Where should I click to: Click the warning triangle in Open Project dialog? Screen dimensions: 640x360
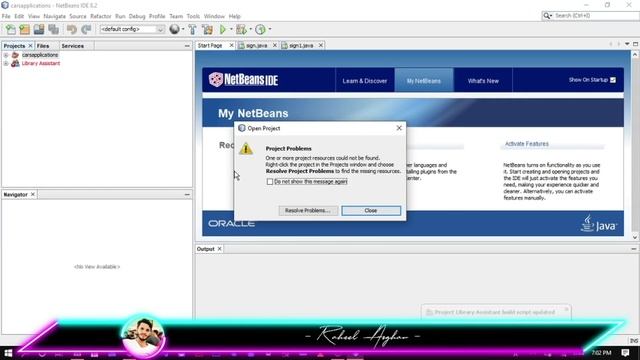click(x=246, y=149)
